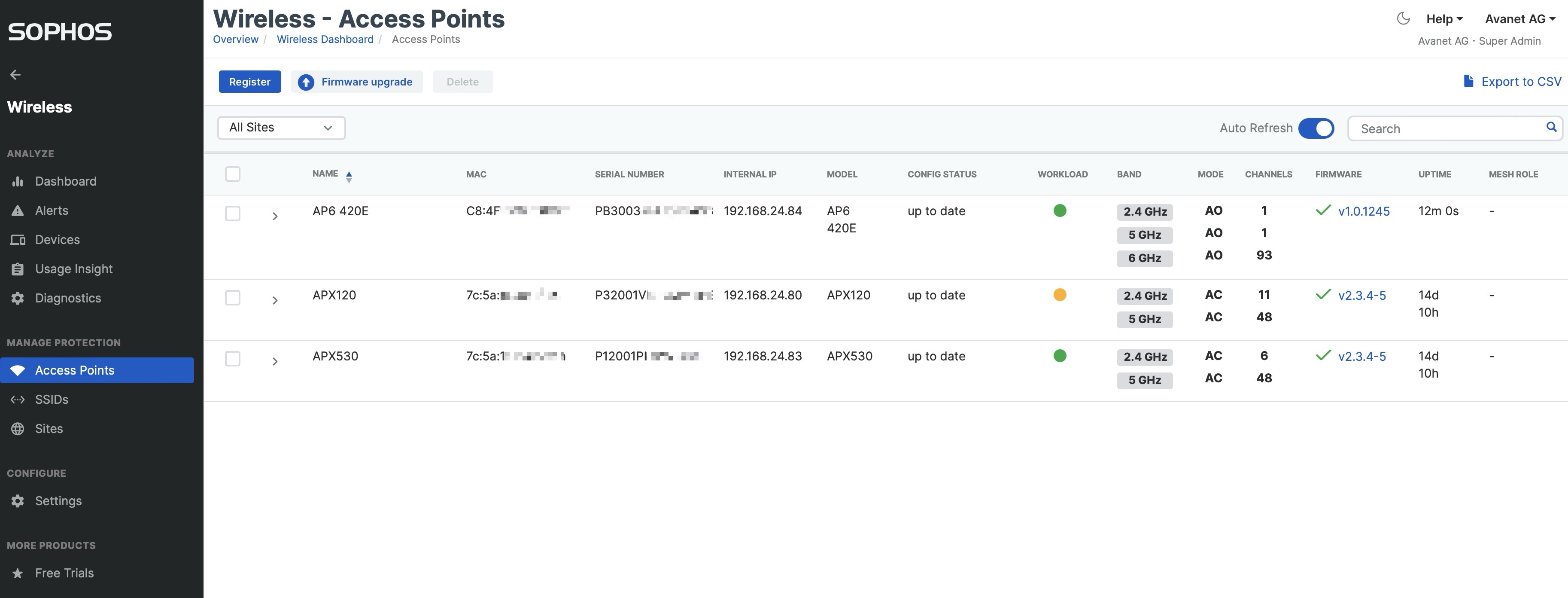Open the All Sites dropdown
Viewport: 1568px width, 598px height.
point(281,128)
